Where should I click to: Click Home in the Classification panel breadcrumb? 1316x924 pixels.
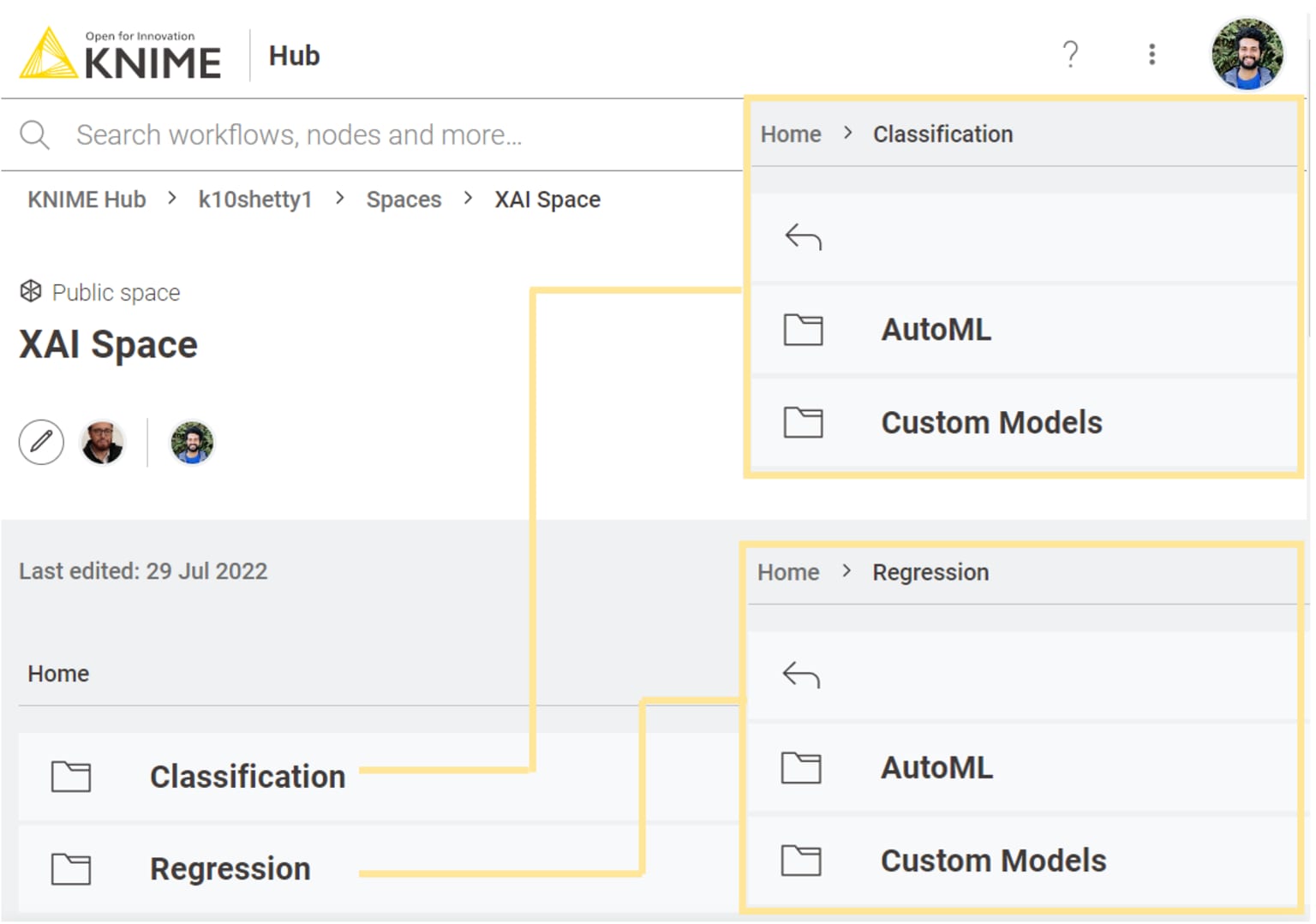[x=791, y=134]
